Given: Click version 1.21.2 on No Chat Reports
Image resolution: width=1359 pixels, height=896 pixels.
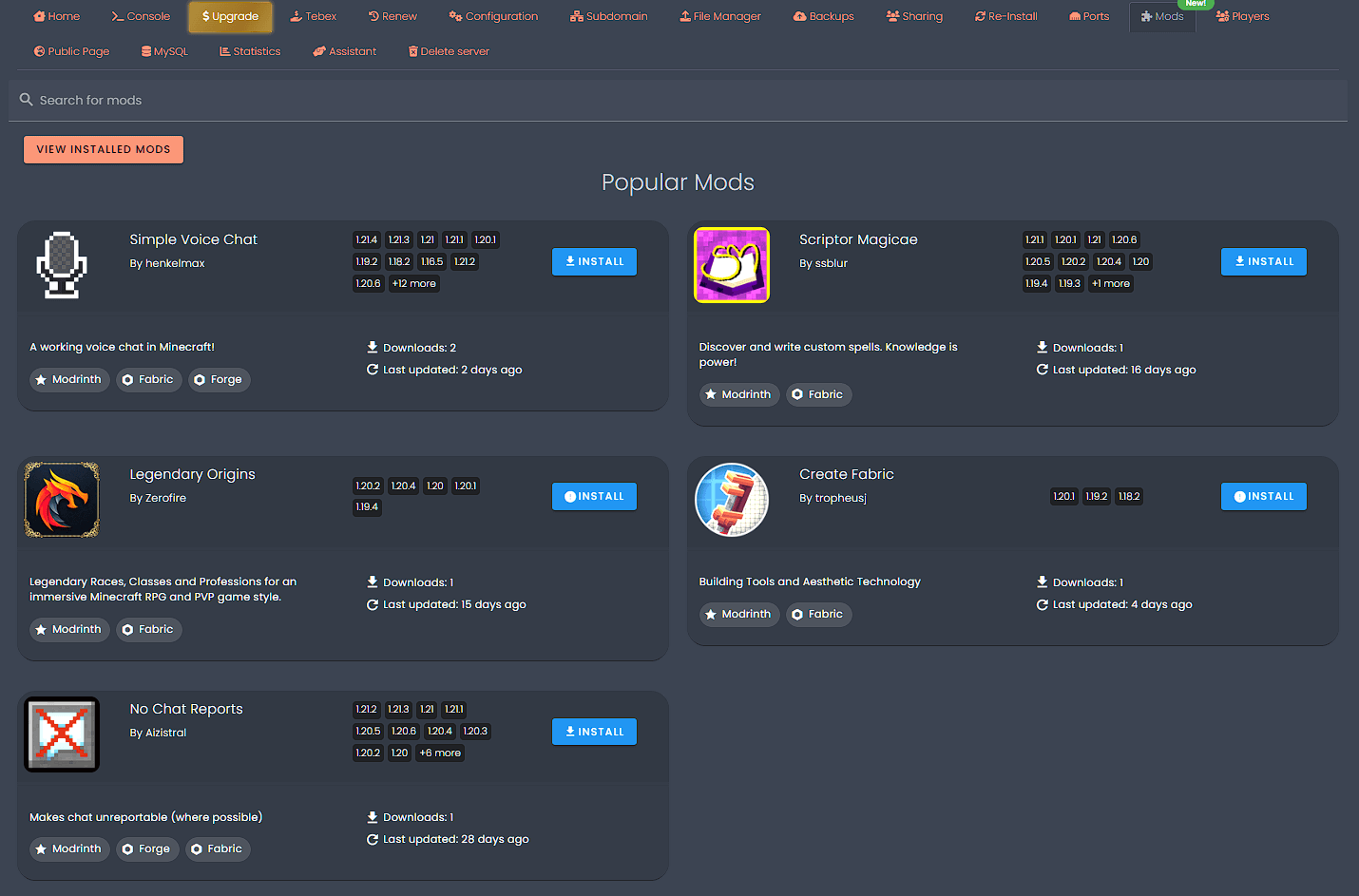Looking at the screenshot, I should pyautogui.click(x=367, y=709).
